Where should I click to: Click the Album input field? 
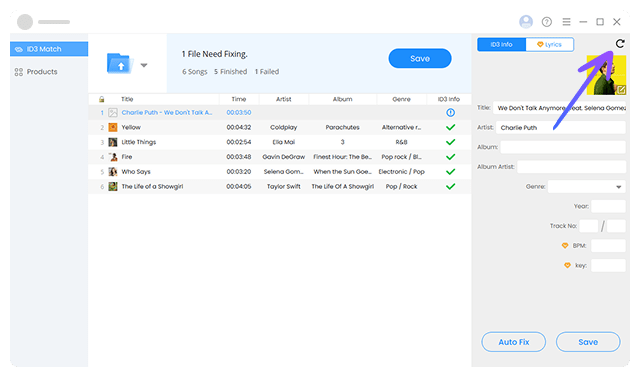(x=563, y=147)
